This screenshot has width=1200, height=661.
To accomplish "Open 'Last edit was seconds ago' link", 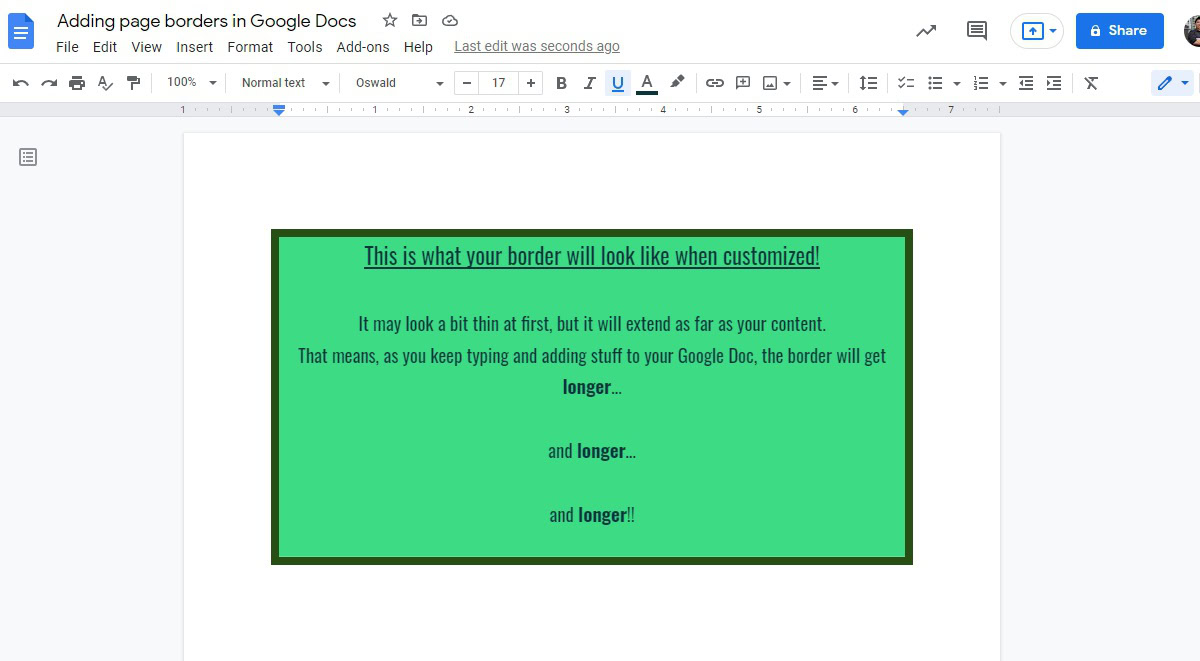I will pyautogui.click(x=537, y=47).
